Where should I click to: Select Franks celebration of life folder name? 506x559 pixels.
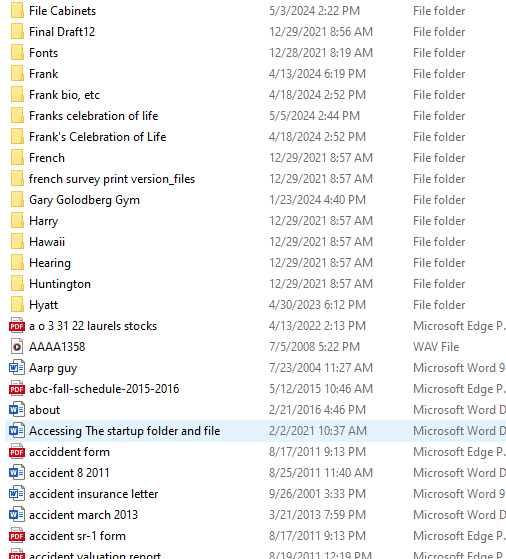coord(93,116)
